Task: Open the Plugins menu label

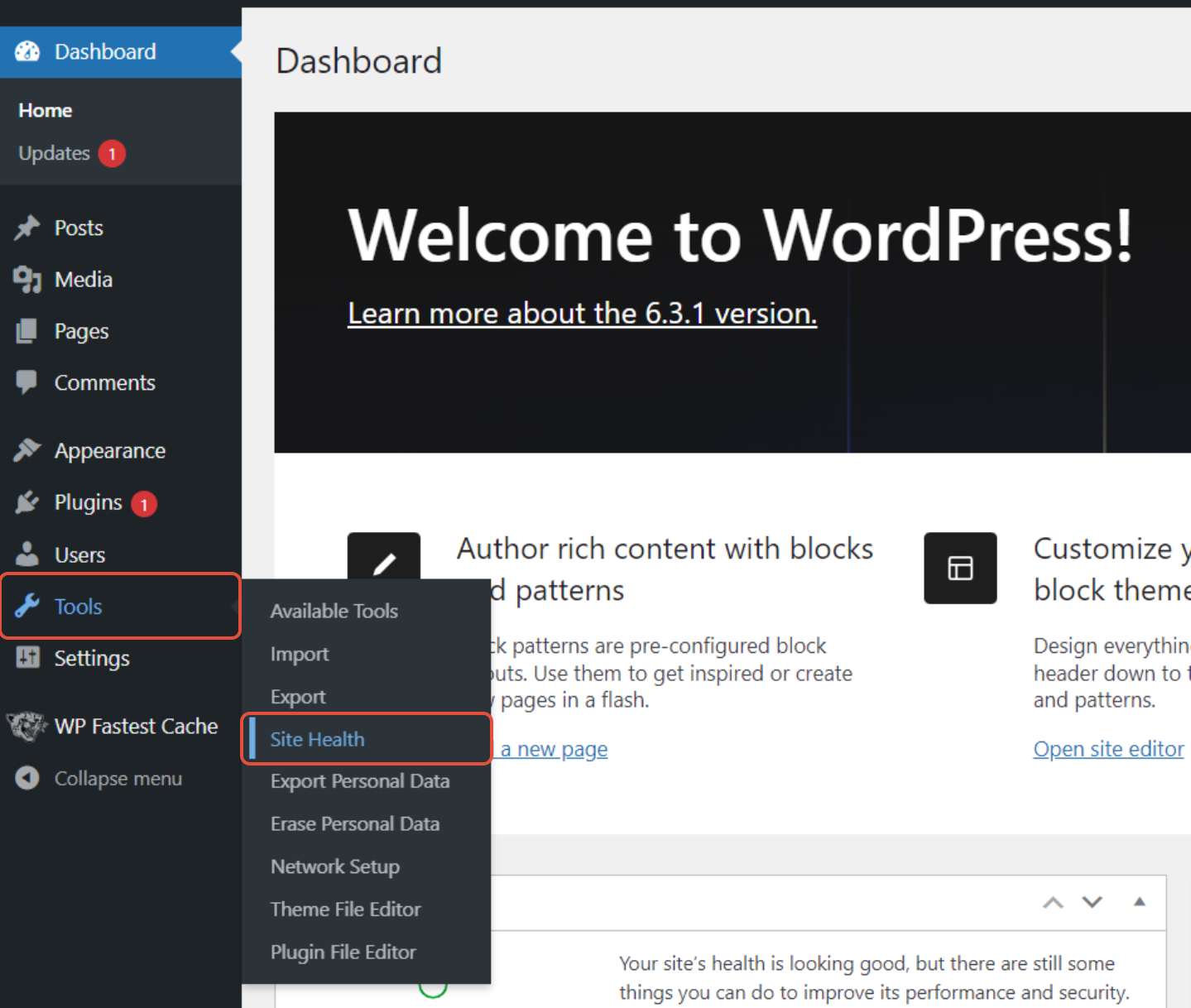Action: [89, 502]
